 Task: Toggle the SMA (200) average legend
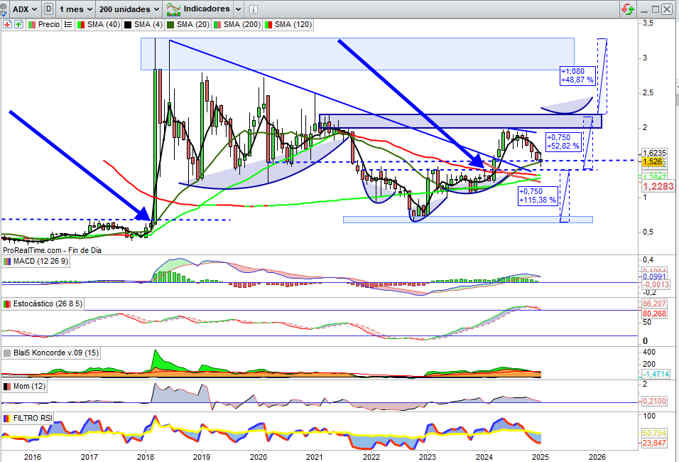tap(246, 22)
